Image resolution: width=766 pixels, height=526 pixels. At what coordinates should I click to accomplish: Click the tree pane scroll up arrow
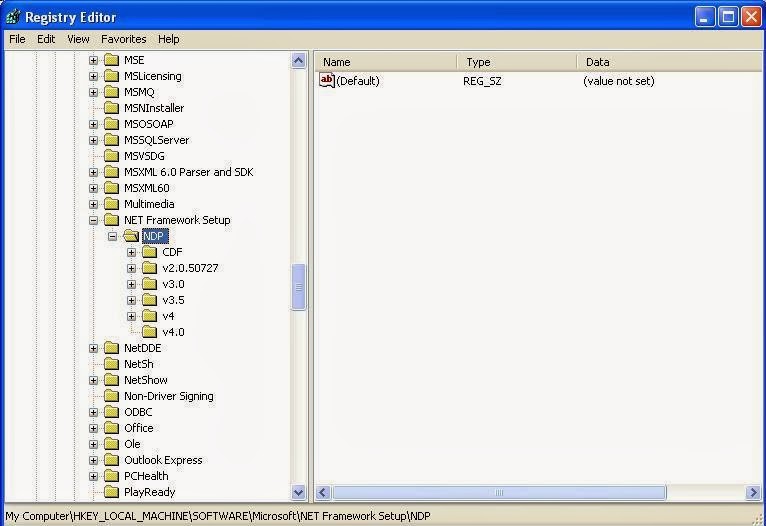(298, 61)
